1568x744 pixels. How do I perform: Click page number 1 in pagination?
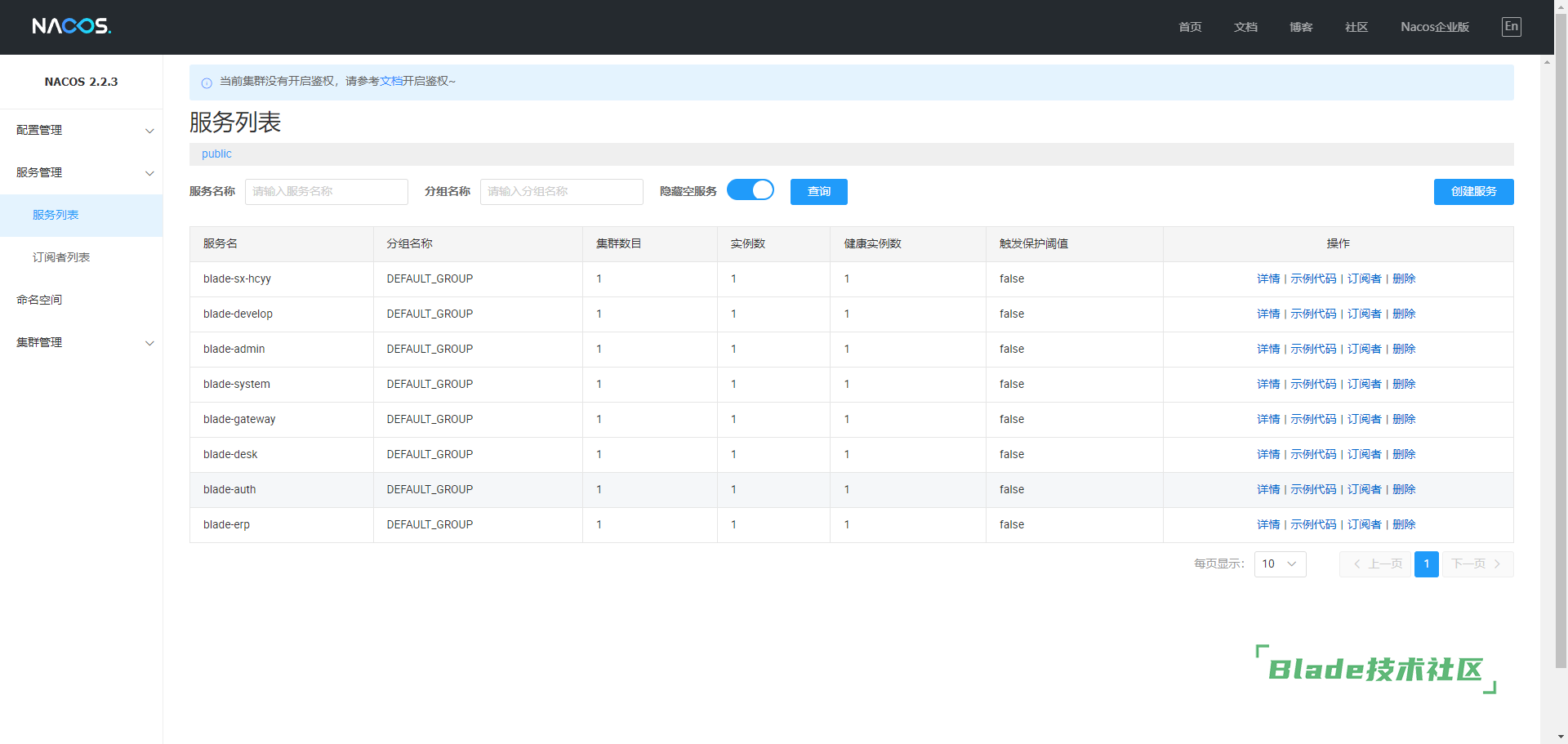click(x=1427, y=564)
